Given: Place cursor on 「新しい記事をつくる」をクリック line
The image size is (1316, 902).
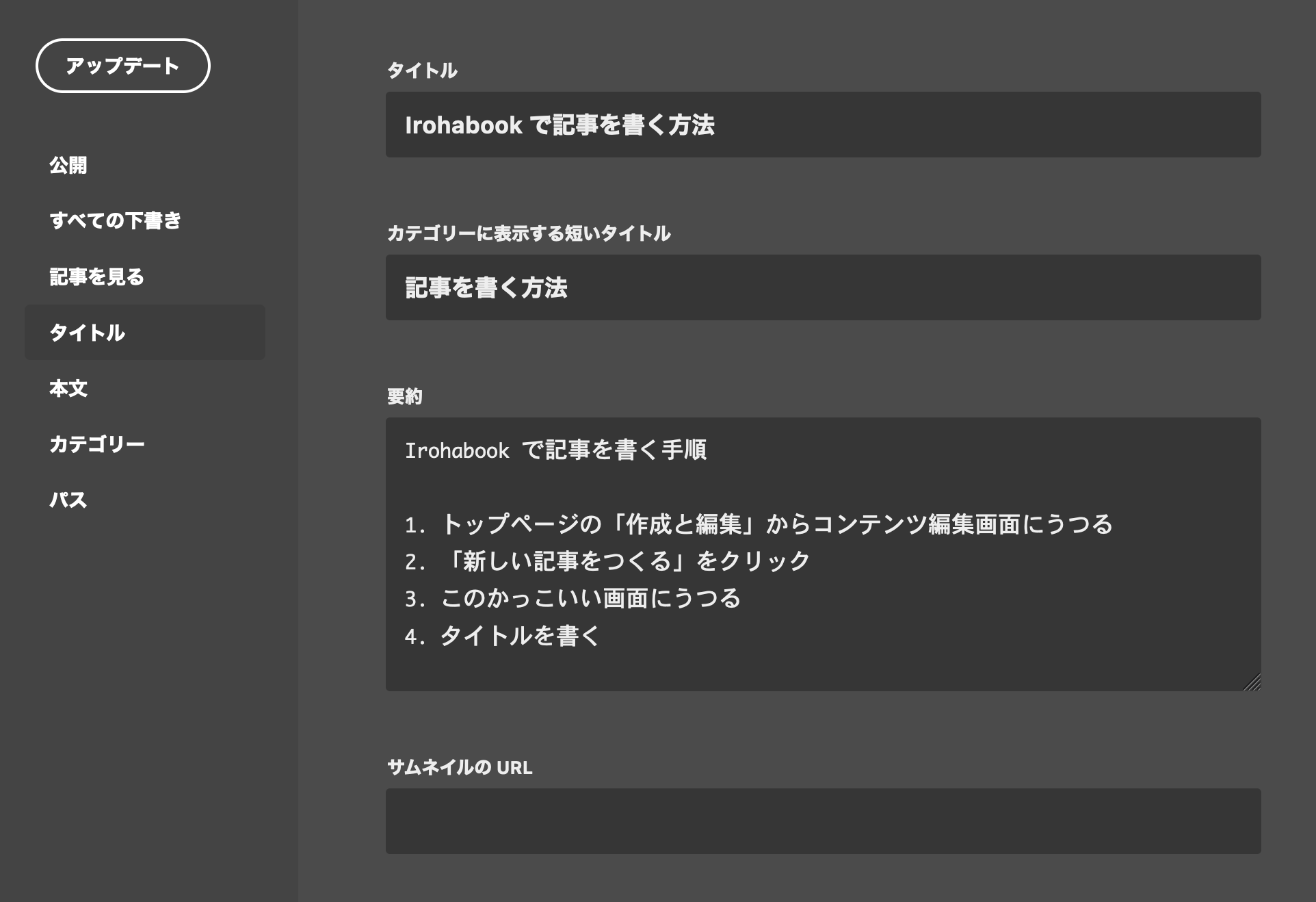Looking at the screenshot, I should coord(626,561).
